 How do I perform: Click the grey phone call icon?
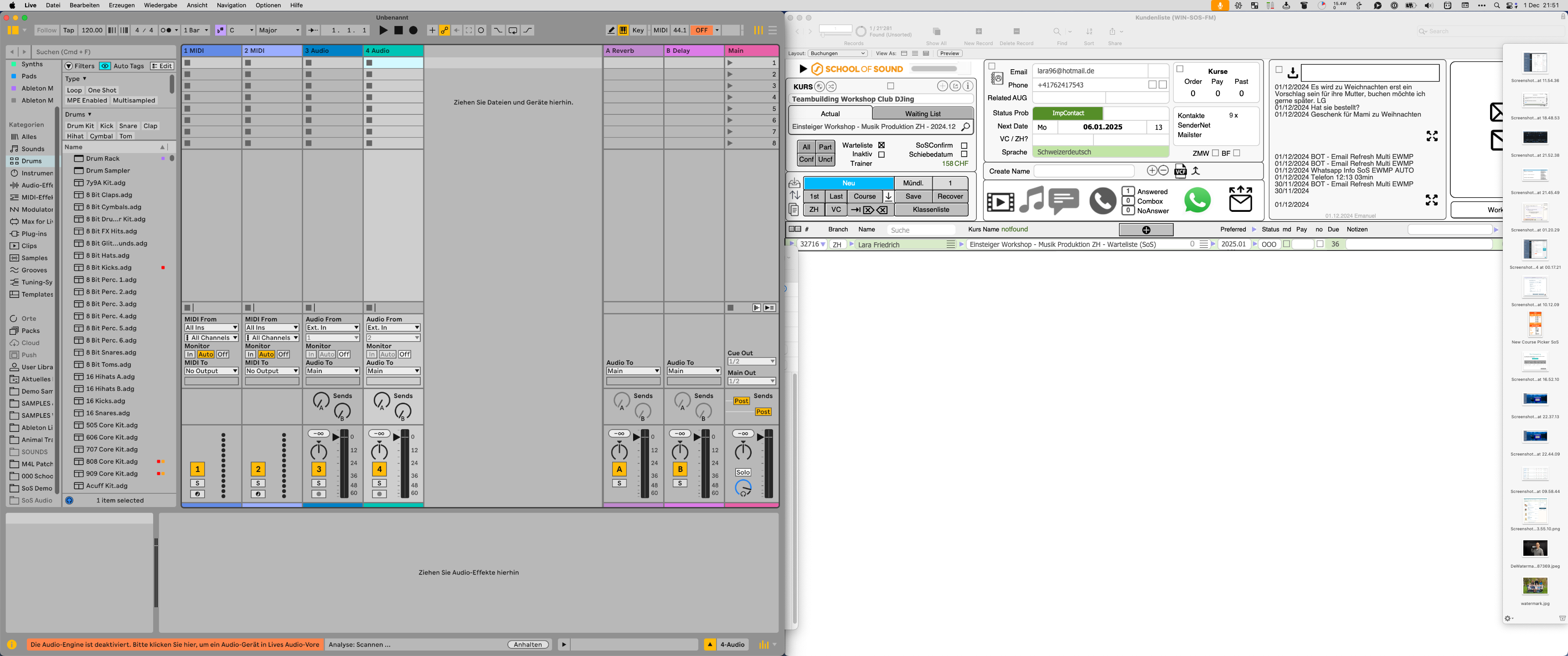coord(1102,201)
